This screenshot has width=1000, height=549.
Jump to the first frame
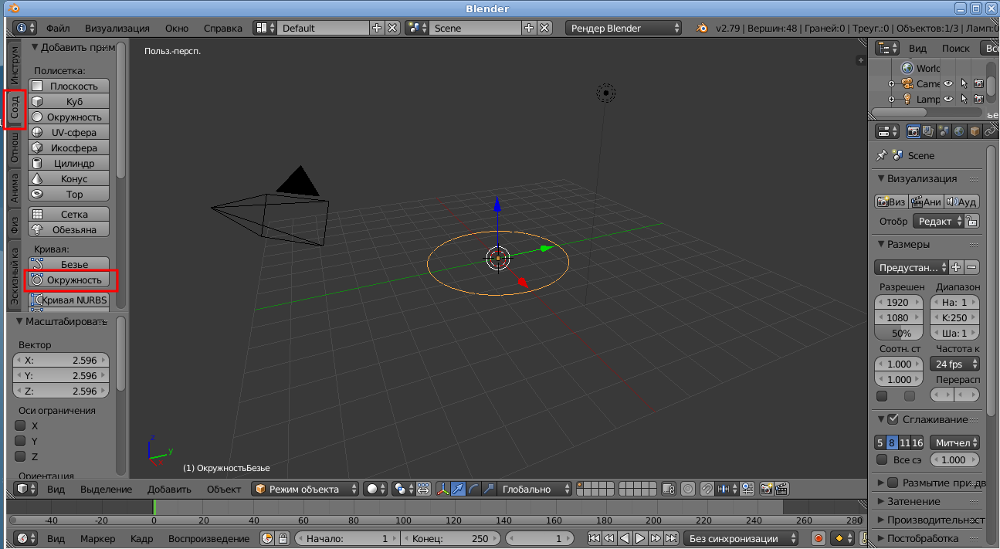tap(594, 538)
